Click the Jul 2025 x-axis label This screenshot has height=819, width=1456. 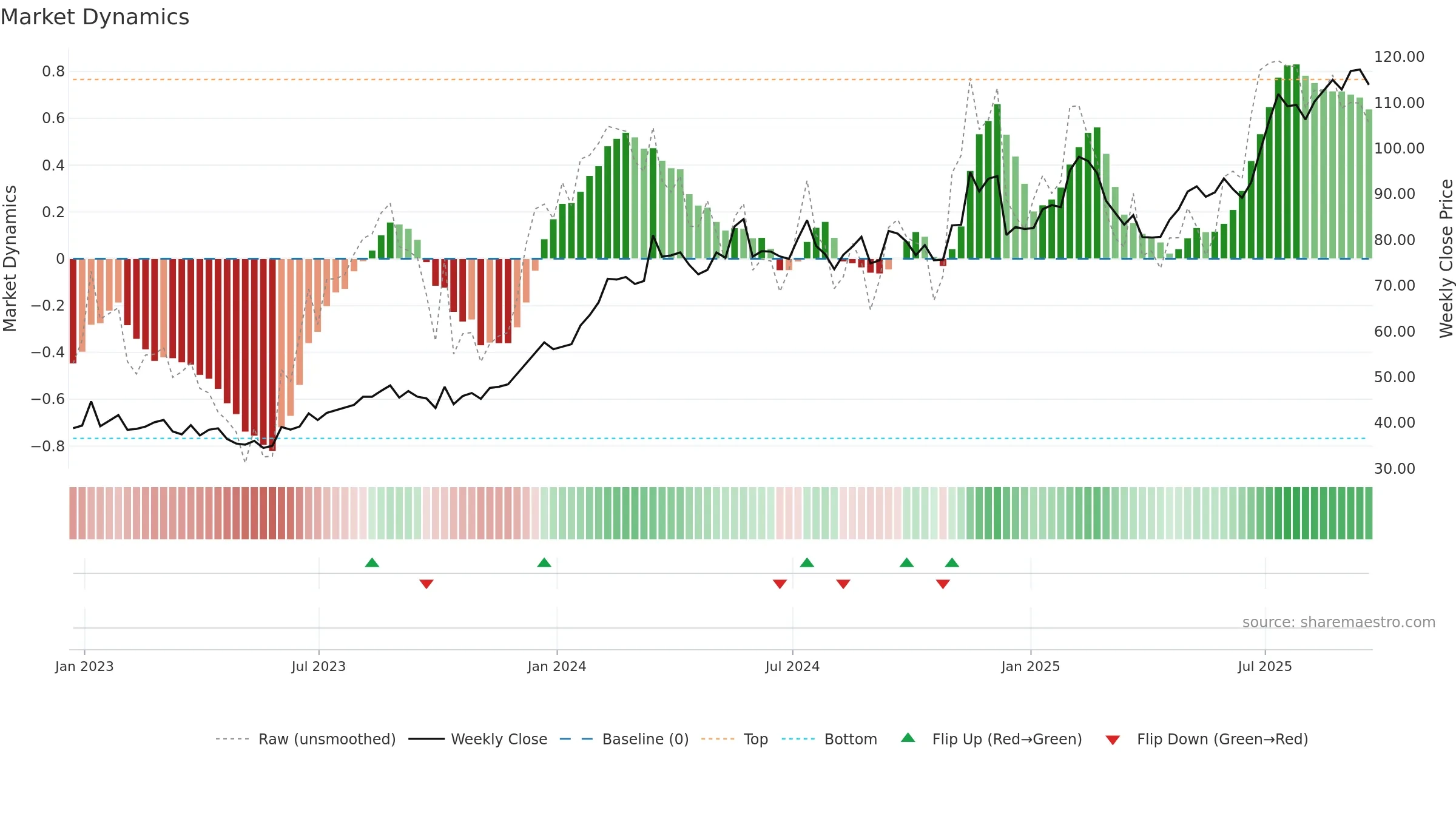click(1265, 666)
